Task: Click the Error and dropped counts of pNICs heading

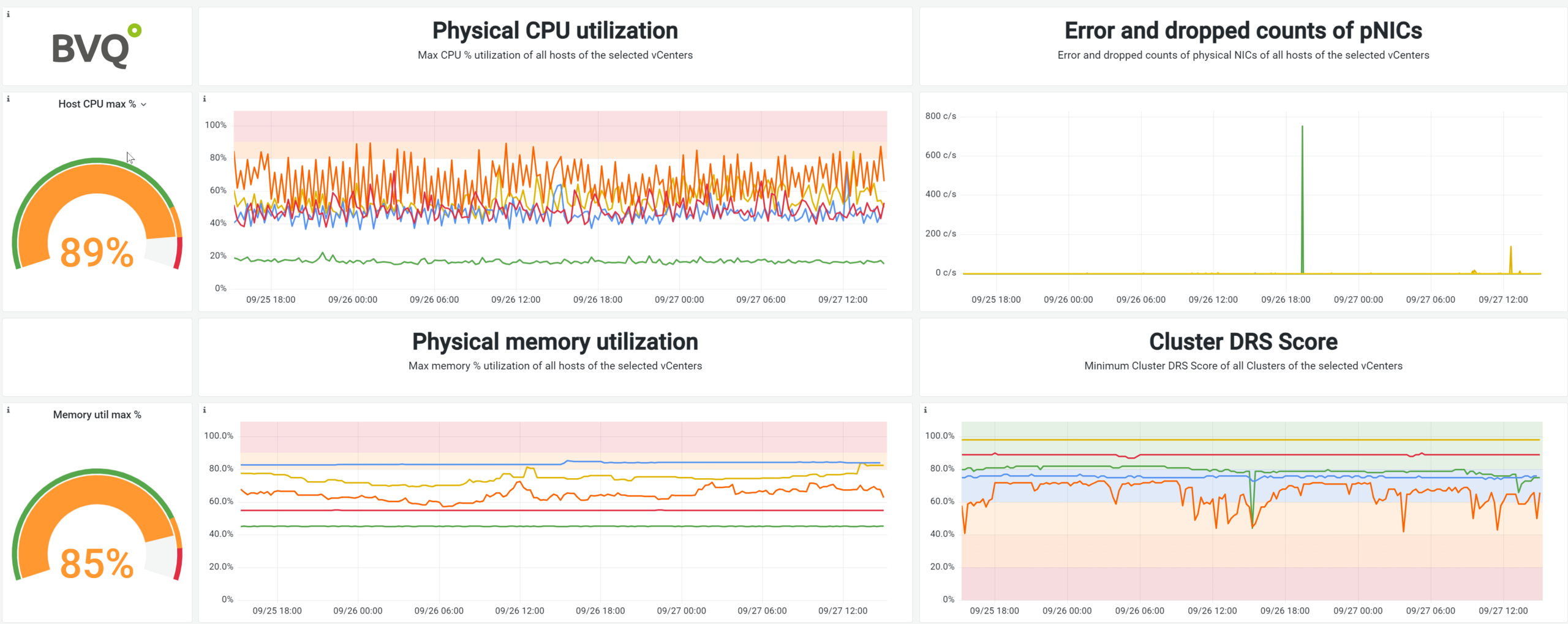Action: pos(1243,31)
